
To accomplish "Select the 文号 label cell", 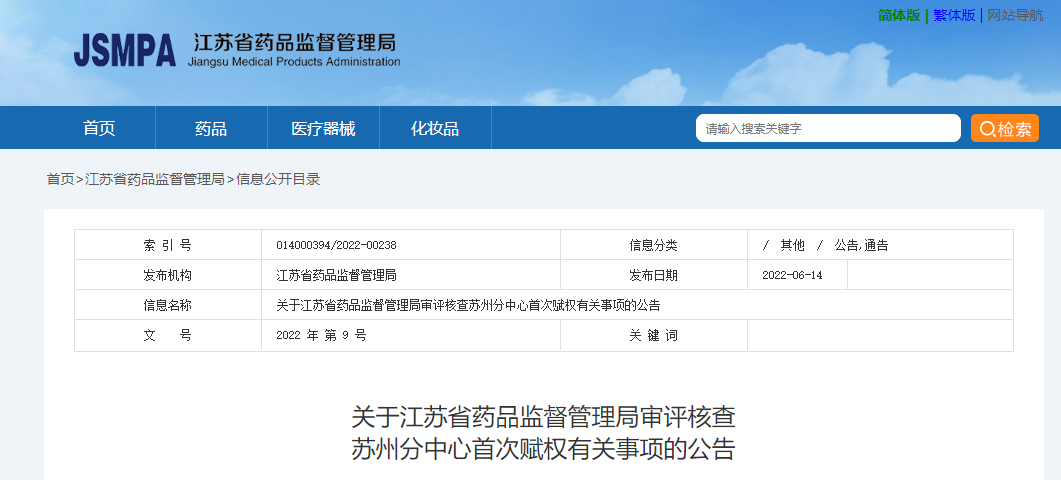I will tap(168, 335).
